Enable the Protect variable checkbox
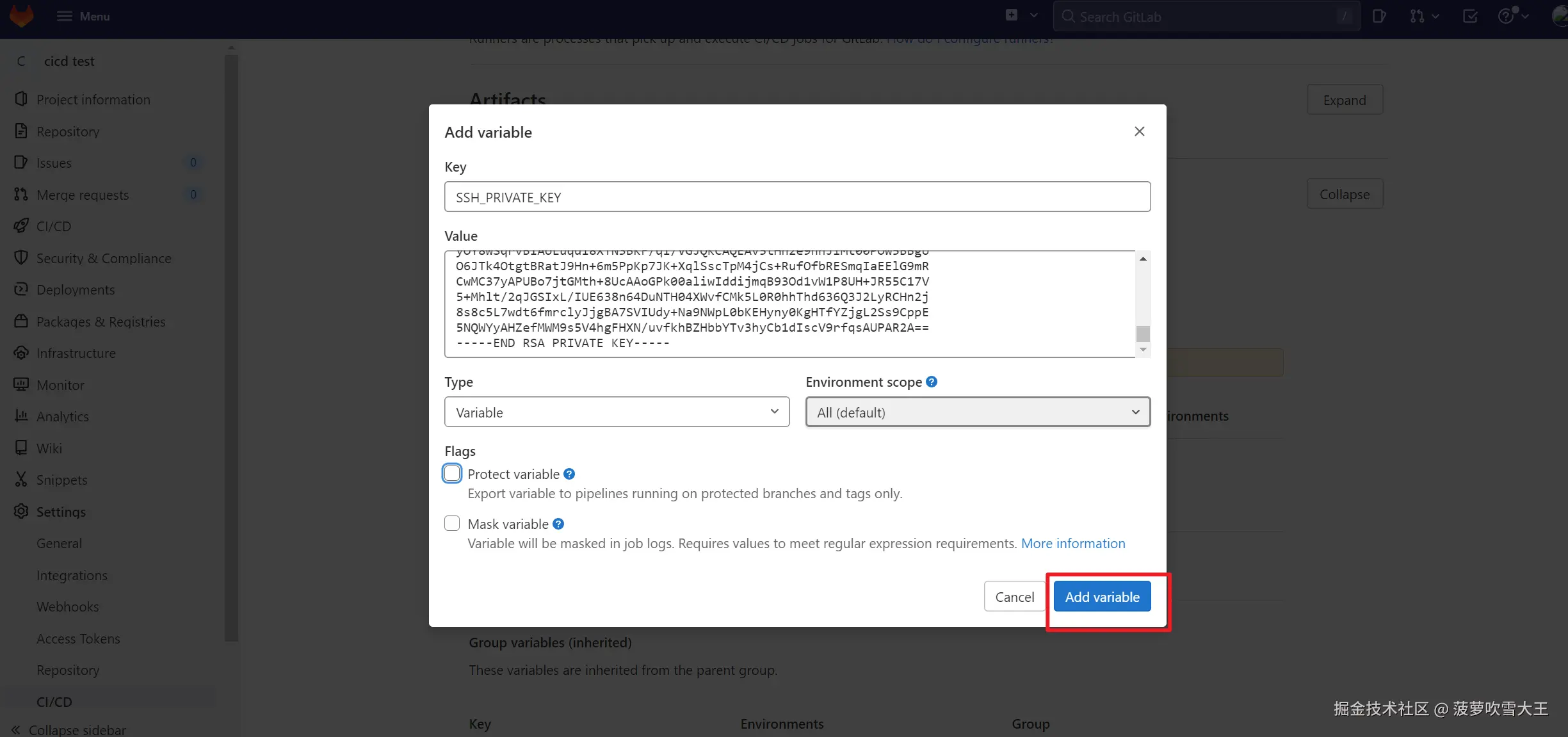The height and width of the screenshot is (737, 1568). (x=452, y=474)
